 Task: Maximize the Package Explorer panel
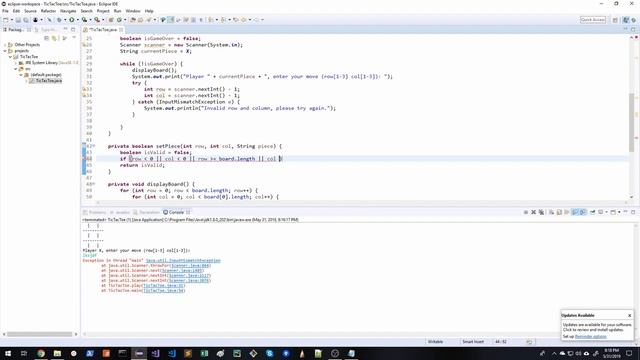[x=73, y=29]
